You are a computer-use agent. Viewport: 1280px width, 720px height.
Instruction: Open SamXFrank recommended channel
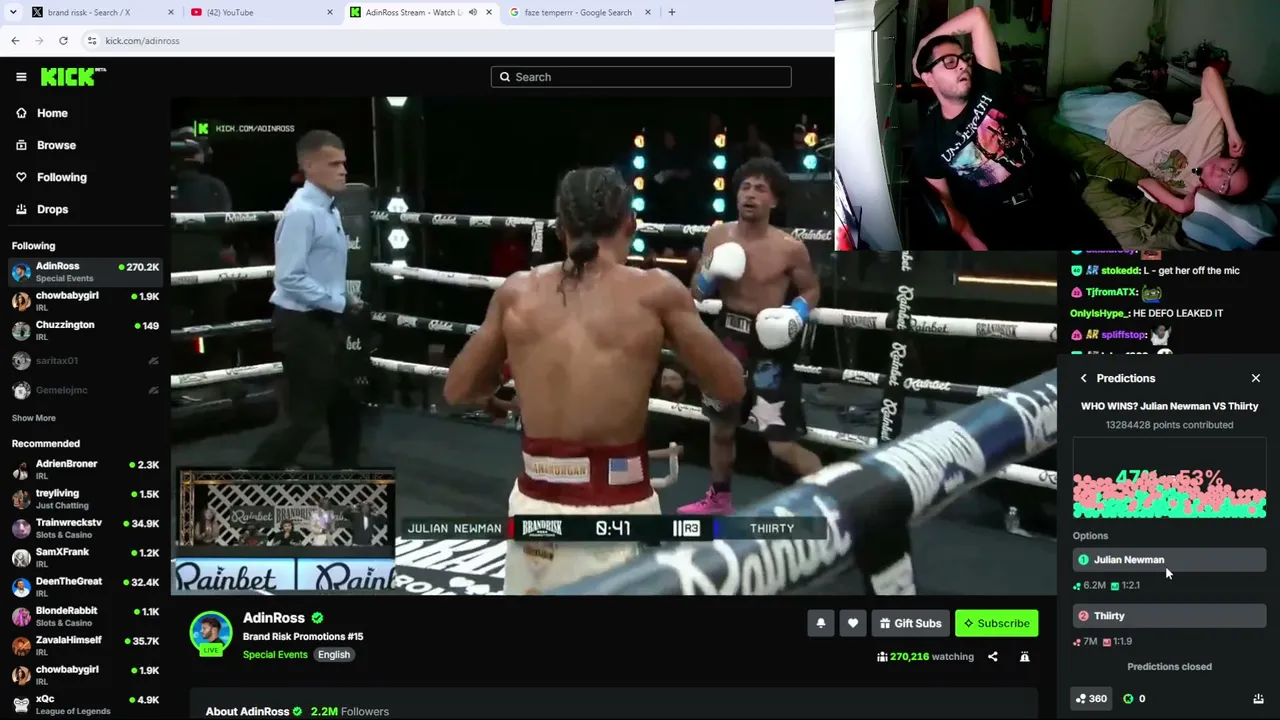[x=85, y=557]
